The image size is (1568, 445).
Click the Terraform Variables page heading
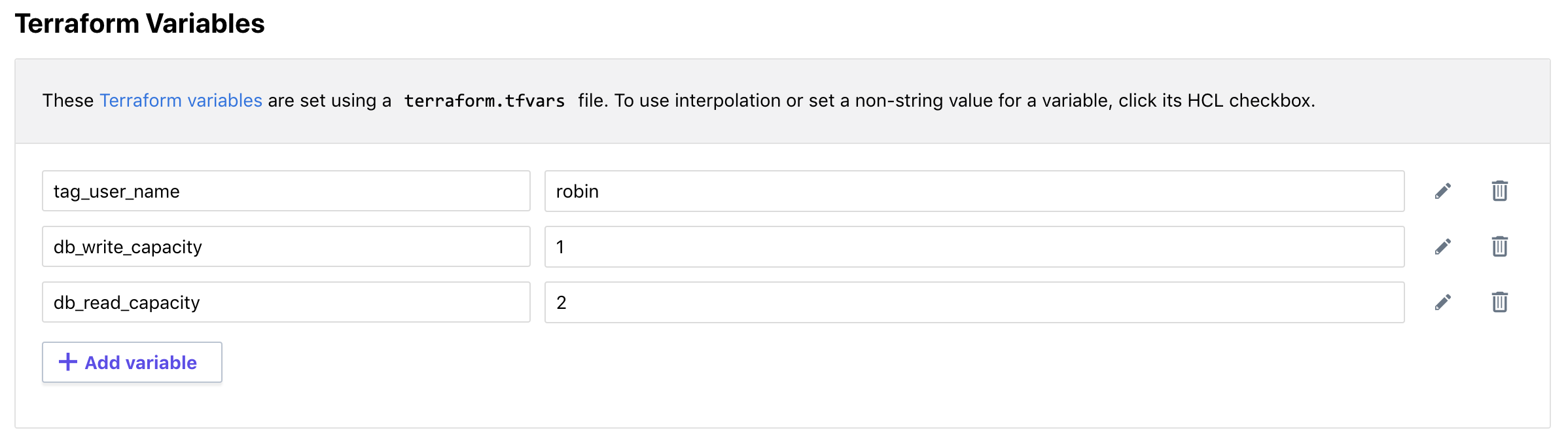coord(139,24)
